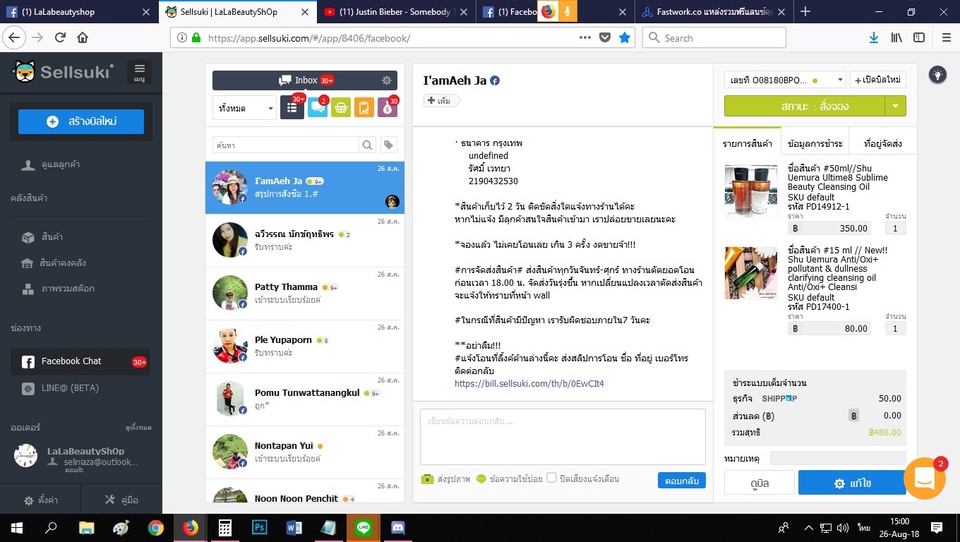Screen dimensions: 960x542
Task: Select the purple money bag filter icon
Action: point(387,107)
